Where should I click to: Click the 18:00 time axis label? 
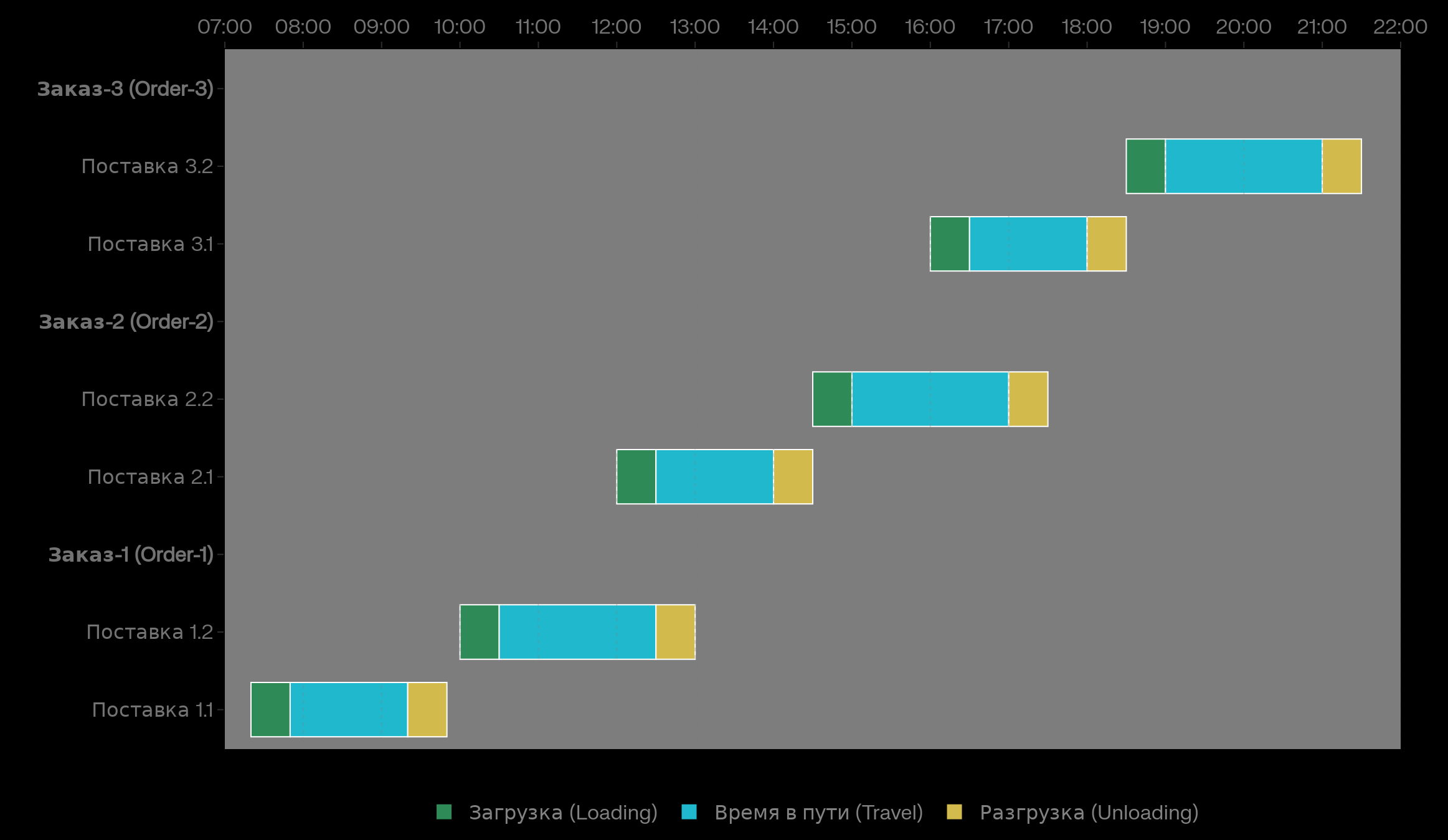click(x=1087, y=27)
